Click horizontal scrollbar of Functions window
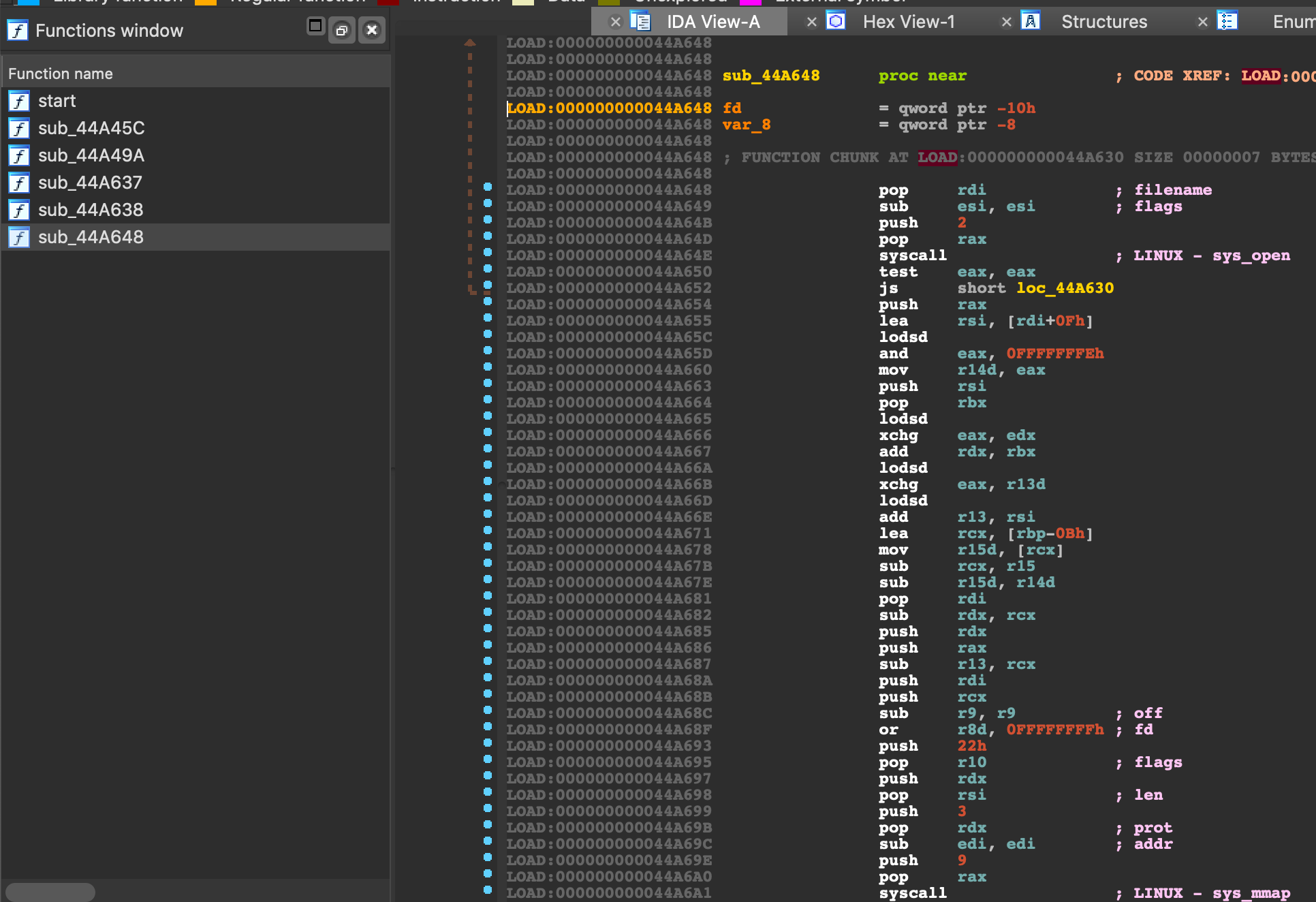The height and width of the screenshot is (902, 1316). coord(50,891)
